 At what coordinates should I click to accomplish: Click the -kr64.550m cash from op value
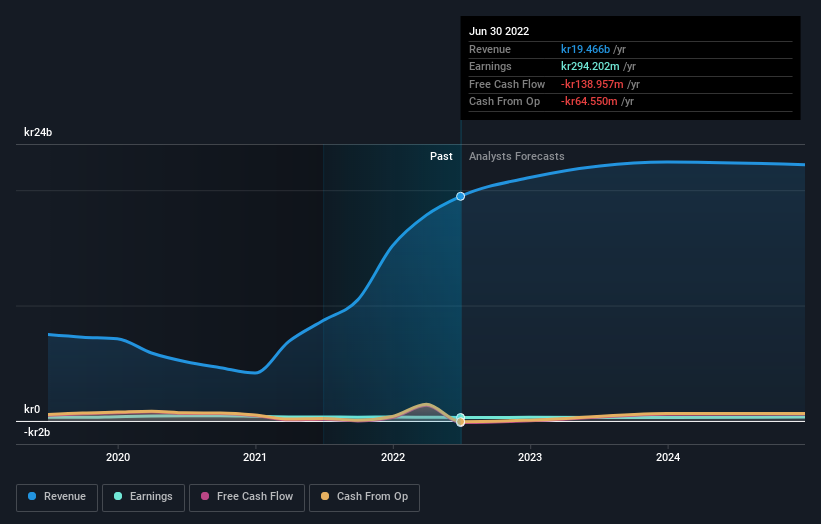point(589,102)
